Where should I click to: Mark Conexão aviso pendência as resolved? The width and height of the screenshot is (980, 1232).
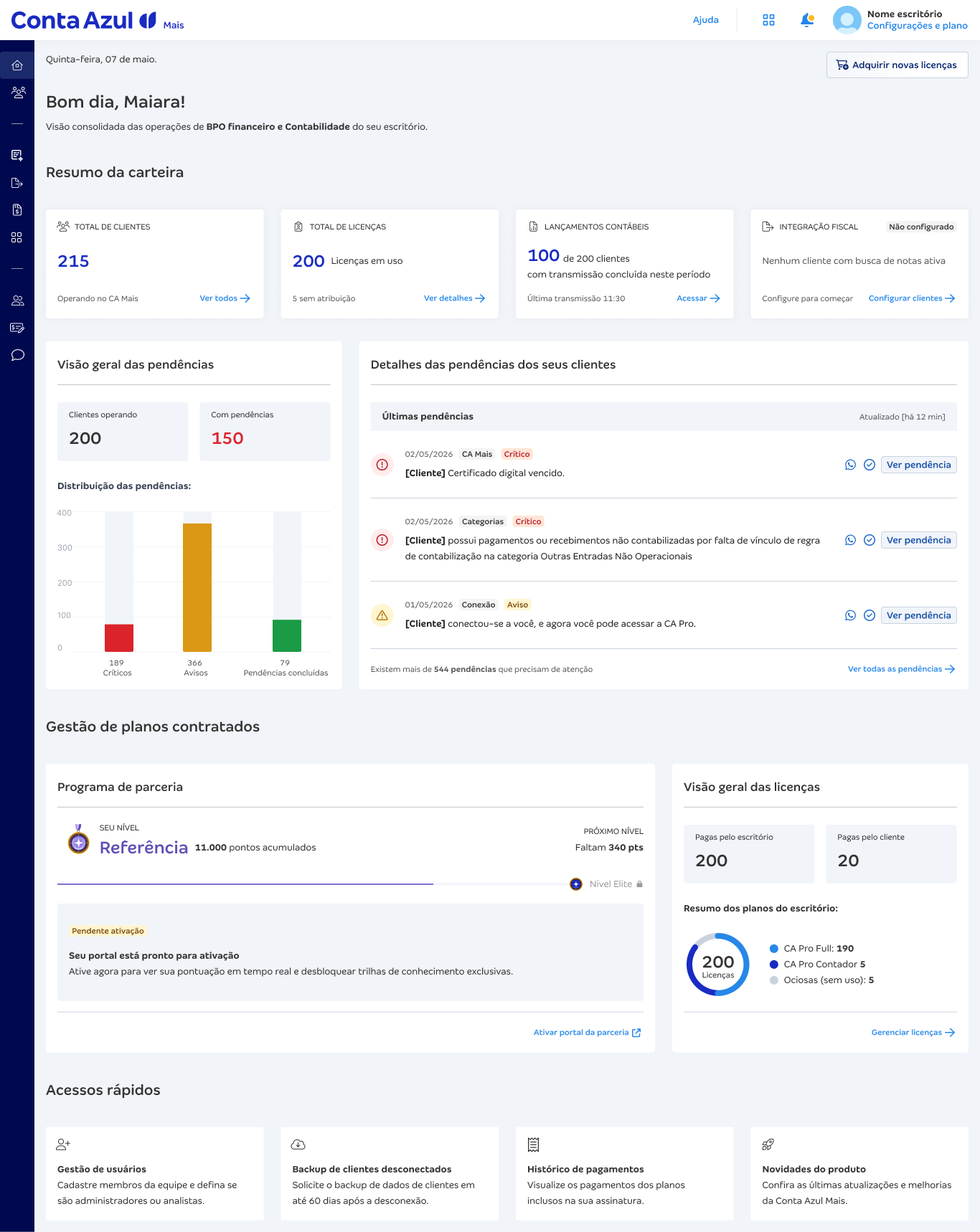869,615
